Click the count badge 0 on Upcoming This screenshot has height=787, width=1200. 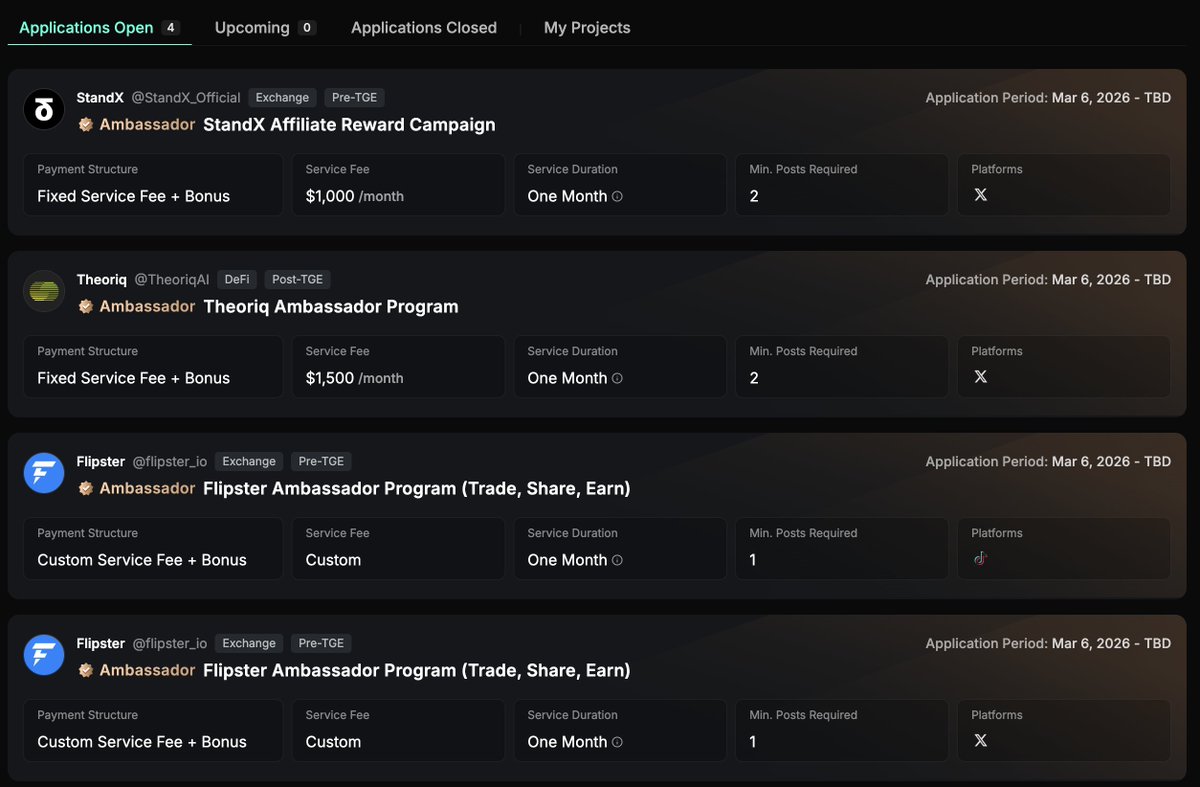click(306, 28)
